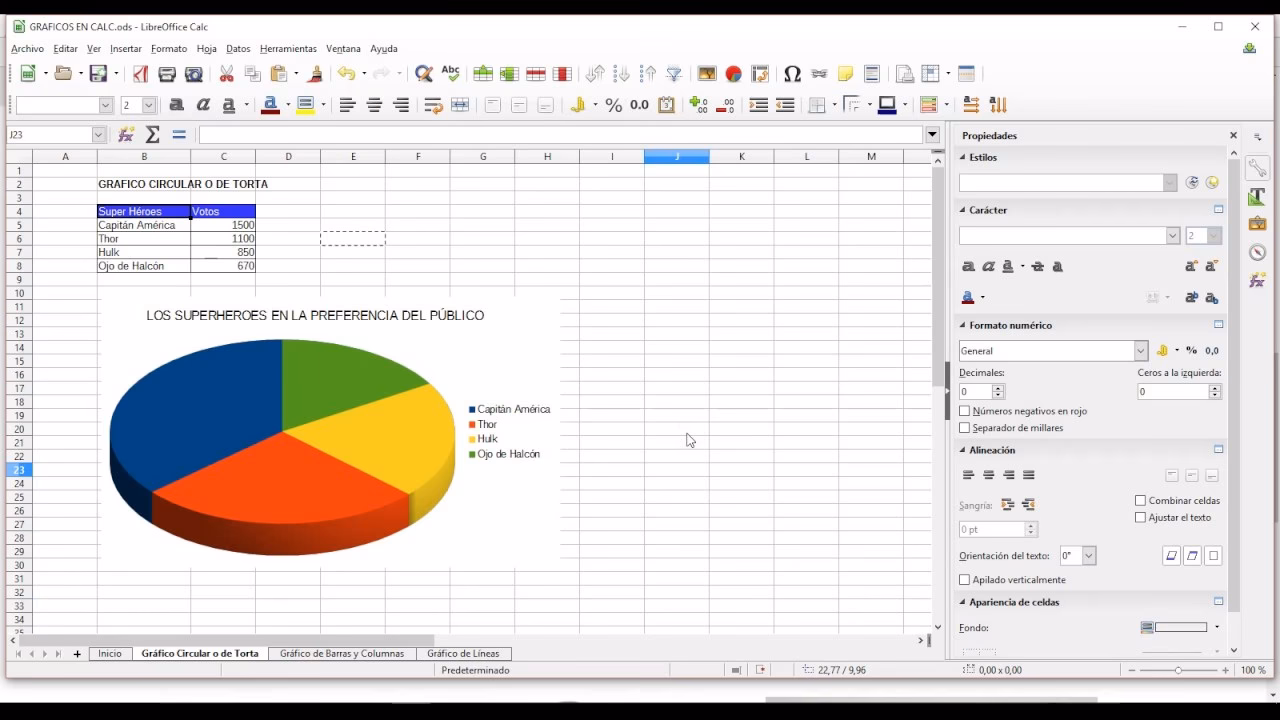Open the Formato numérico General dropdown

pos(1141,350)
